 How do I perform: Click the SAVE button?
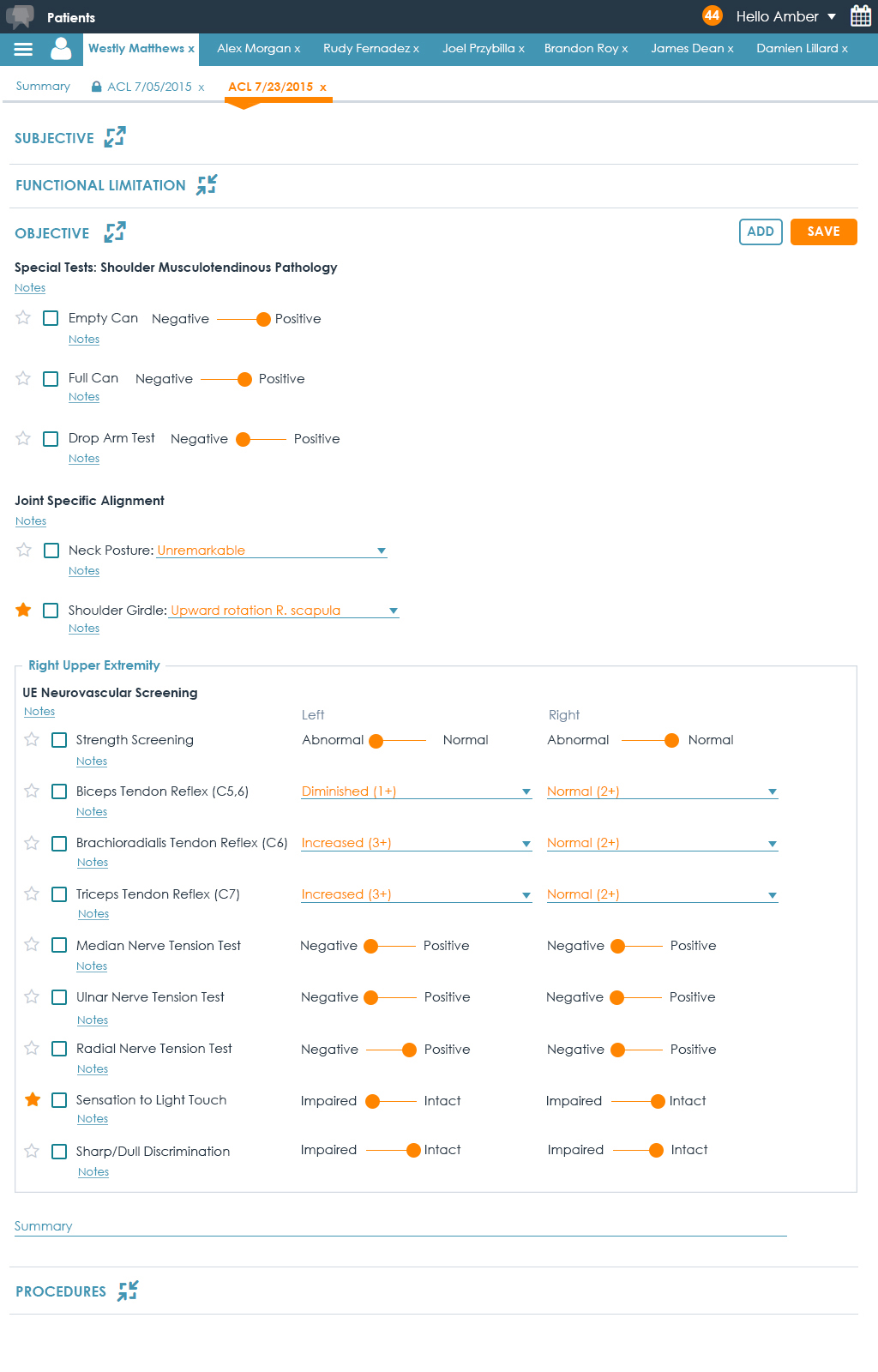(824, 232)
